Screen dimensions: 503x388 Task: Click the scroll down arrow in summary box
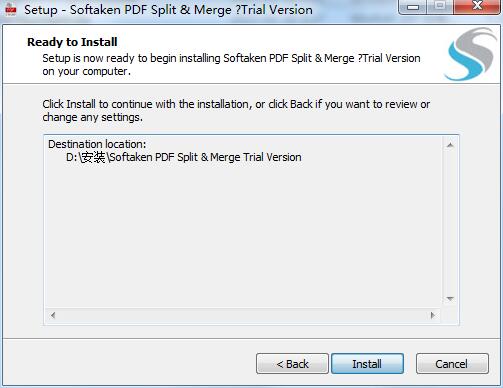tap(450, 299)
